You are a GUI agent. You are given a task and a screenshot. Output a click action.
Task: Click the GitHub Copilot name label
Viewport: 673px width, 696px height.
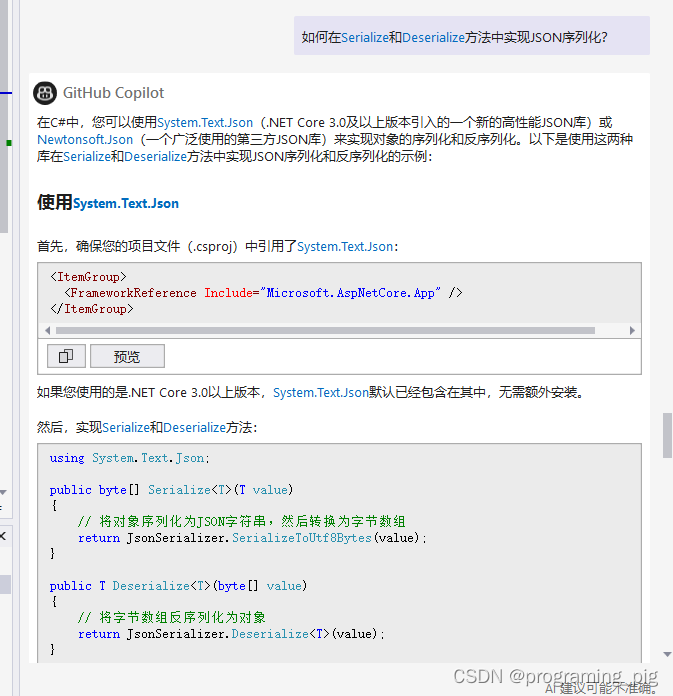(x=114, y=93)
